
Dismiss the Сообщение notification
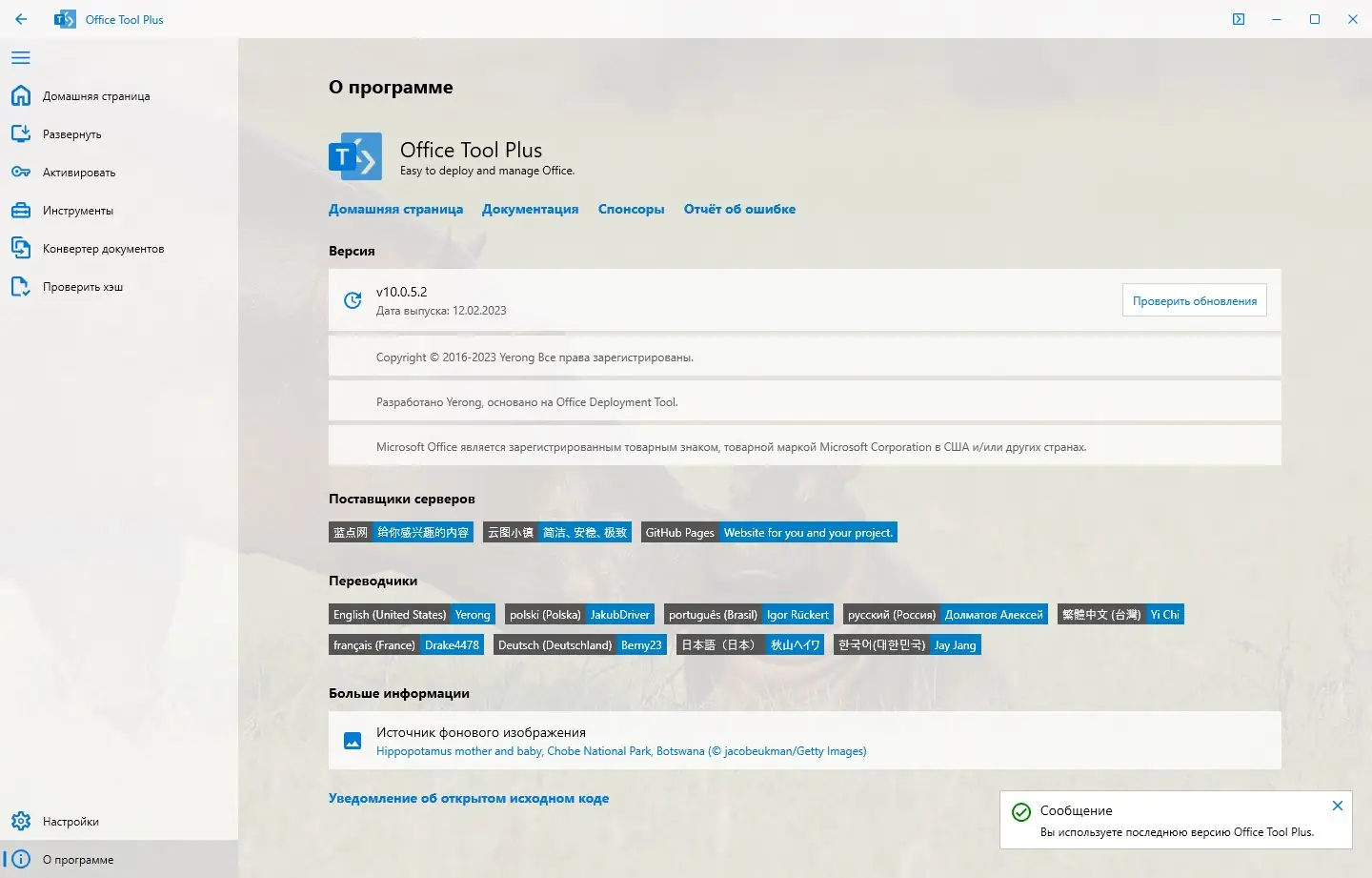pyautogui.click(x=1338, y=806)
